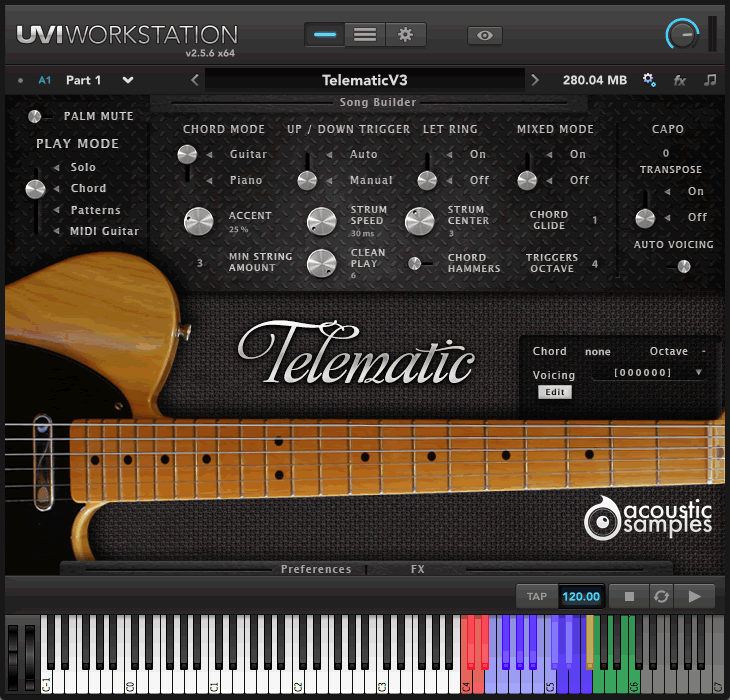
Task: Go to next preset arrow
Action: coord(535,80)
